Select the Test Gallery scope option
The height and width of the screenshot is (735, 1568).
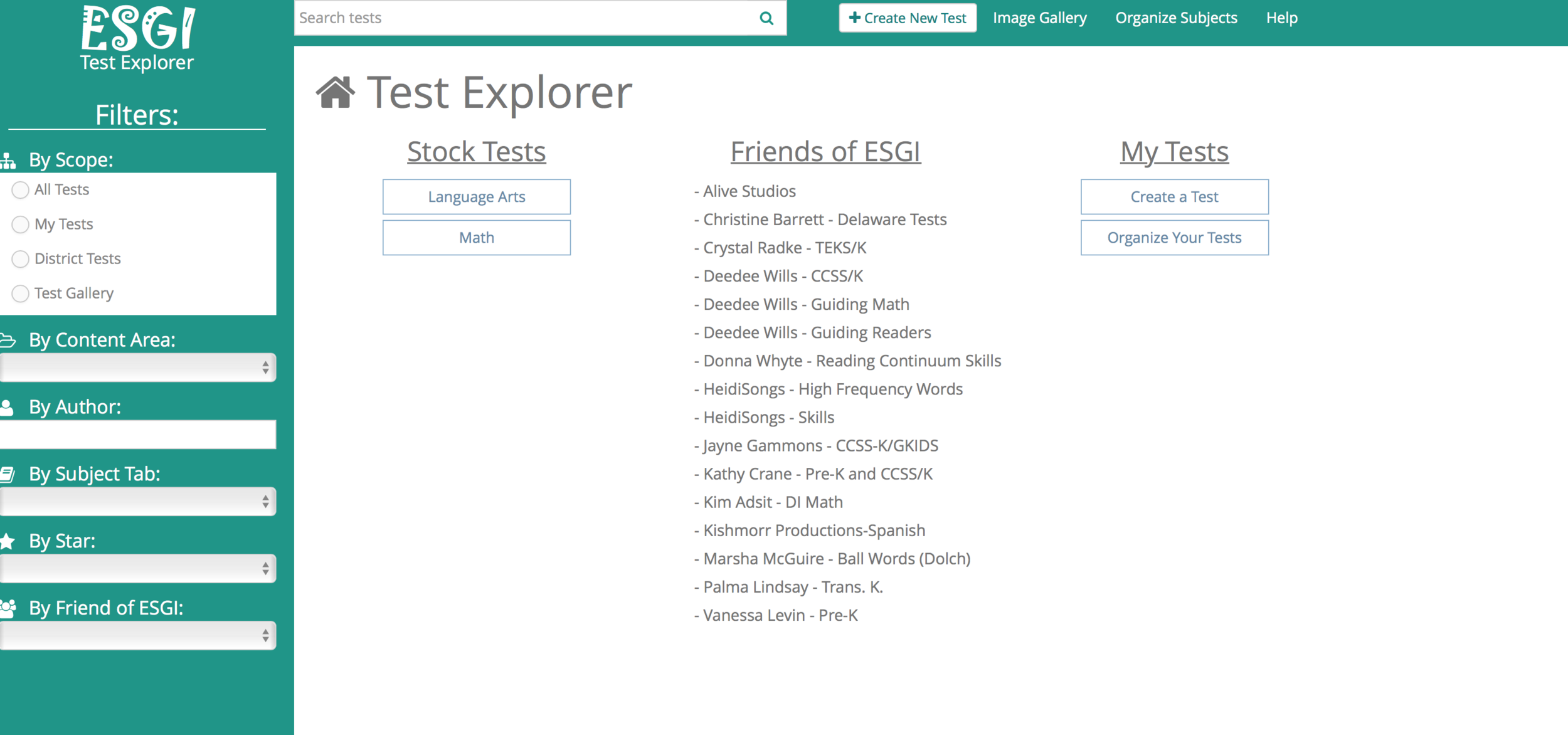[x=21, y=293]
